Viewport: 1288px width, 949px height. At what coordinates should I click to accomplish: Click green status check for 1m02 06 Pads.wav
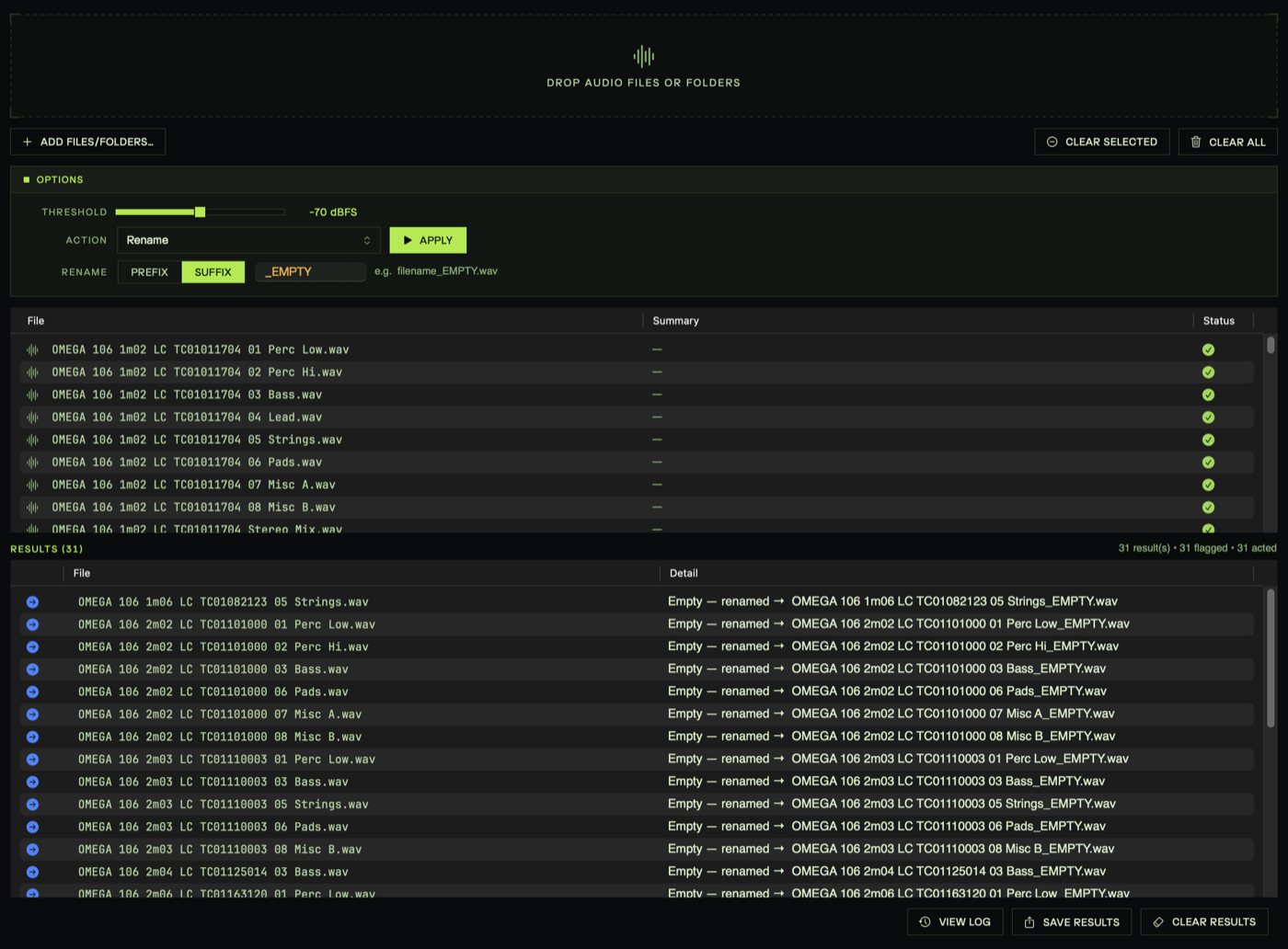coord(1208,463)
